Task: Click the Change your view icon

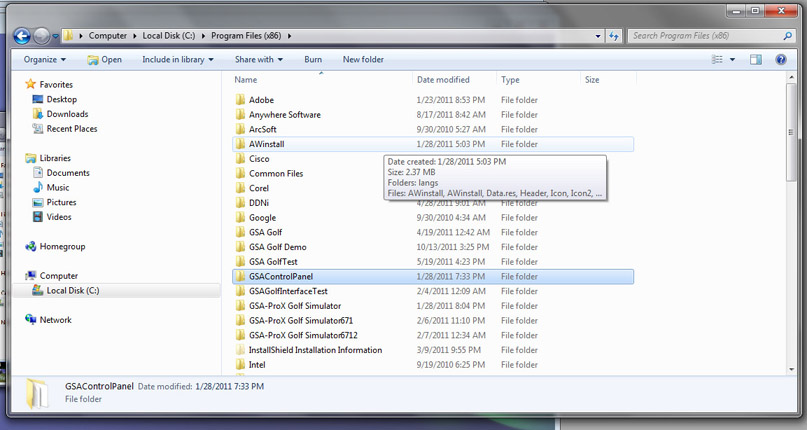Action: [x=717, y=60]
